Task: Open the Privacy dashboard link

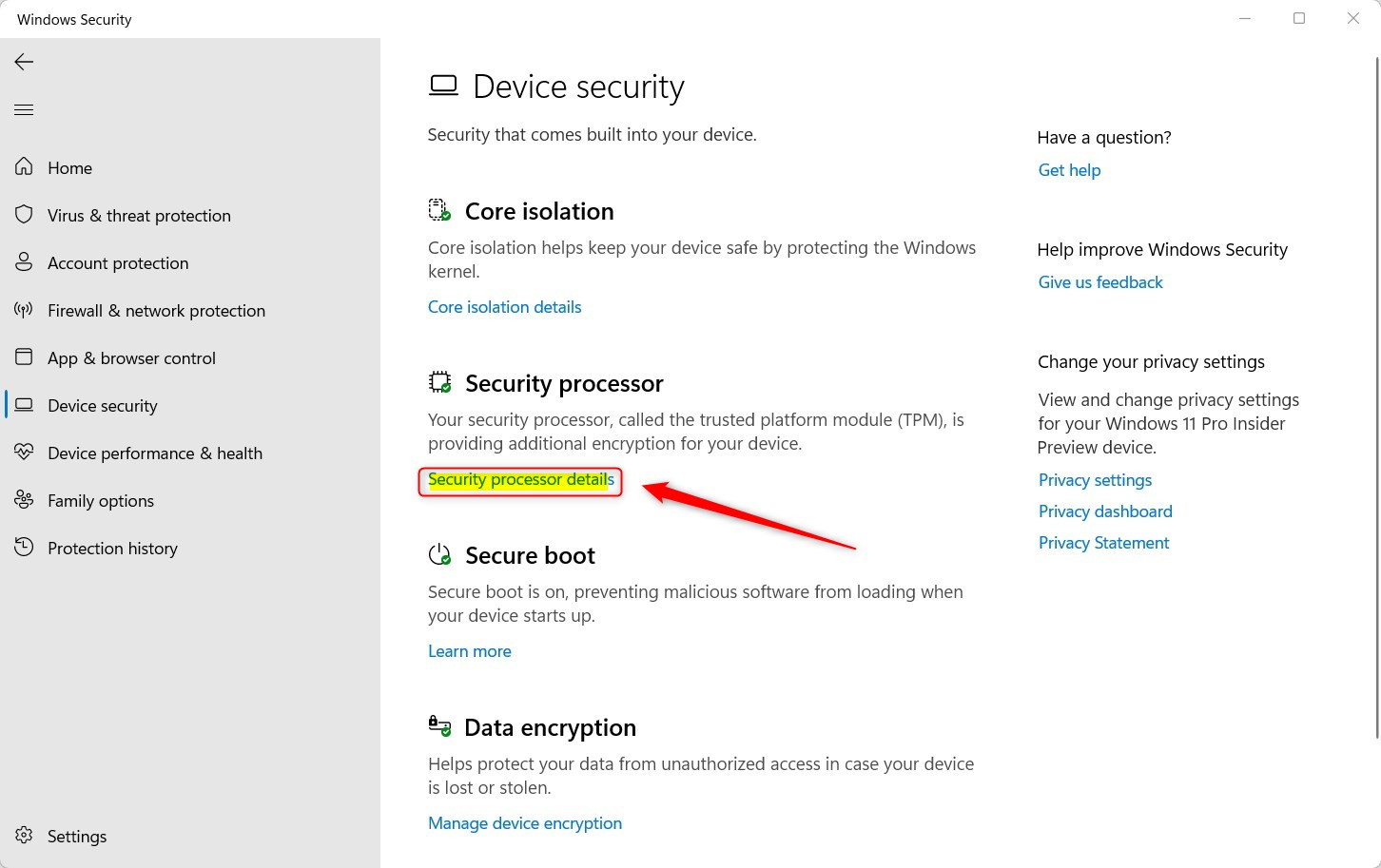Action: click(1104, 511)
